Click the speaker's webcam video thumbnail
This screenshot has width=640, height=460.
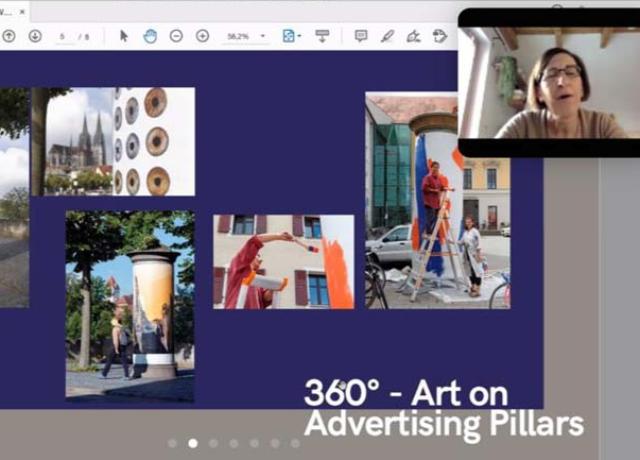click(x=549, y=82)
